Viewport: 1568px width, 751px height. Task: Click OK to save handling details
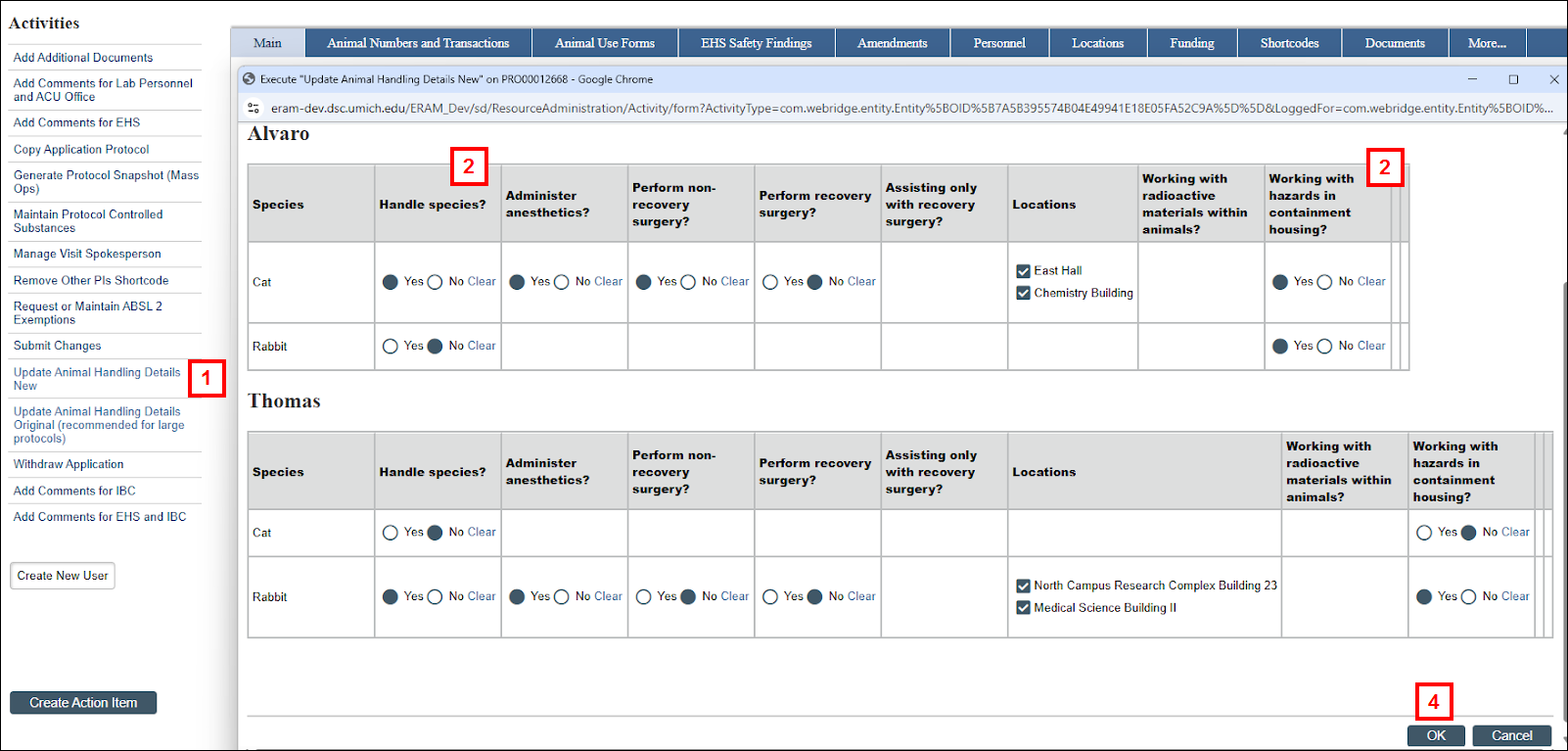pyautogui.click(x=1436, y=735)
